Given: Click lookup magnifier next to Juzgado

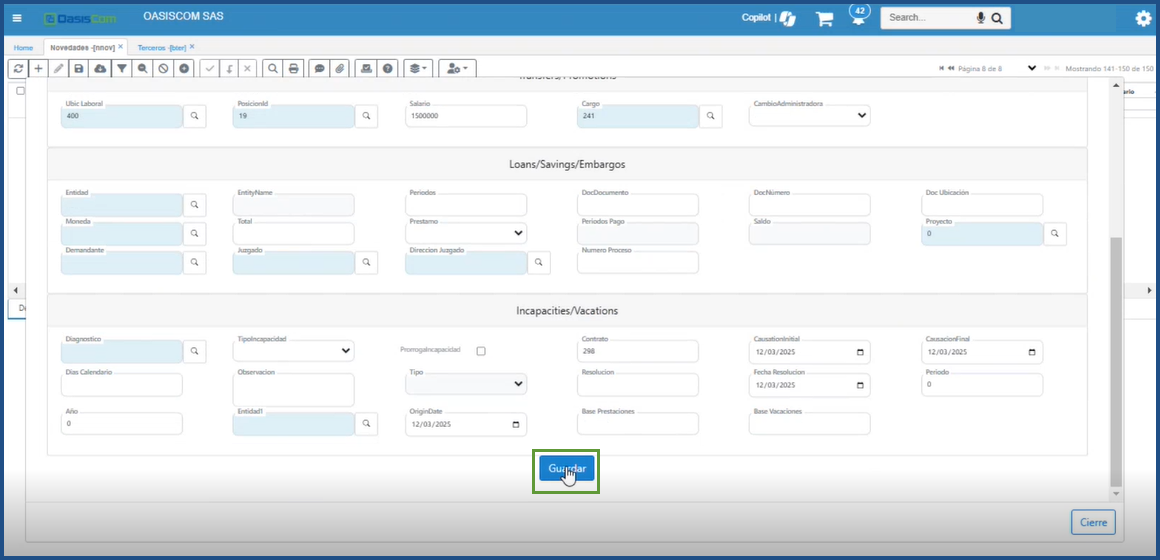Looking at the screenshot, I should pos(366,263).
